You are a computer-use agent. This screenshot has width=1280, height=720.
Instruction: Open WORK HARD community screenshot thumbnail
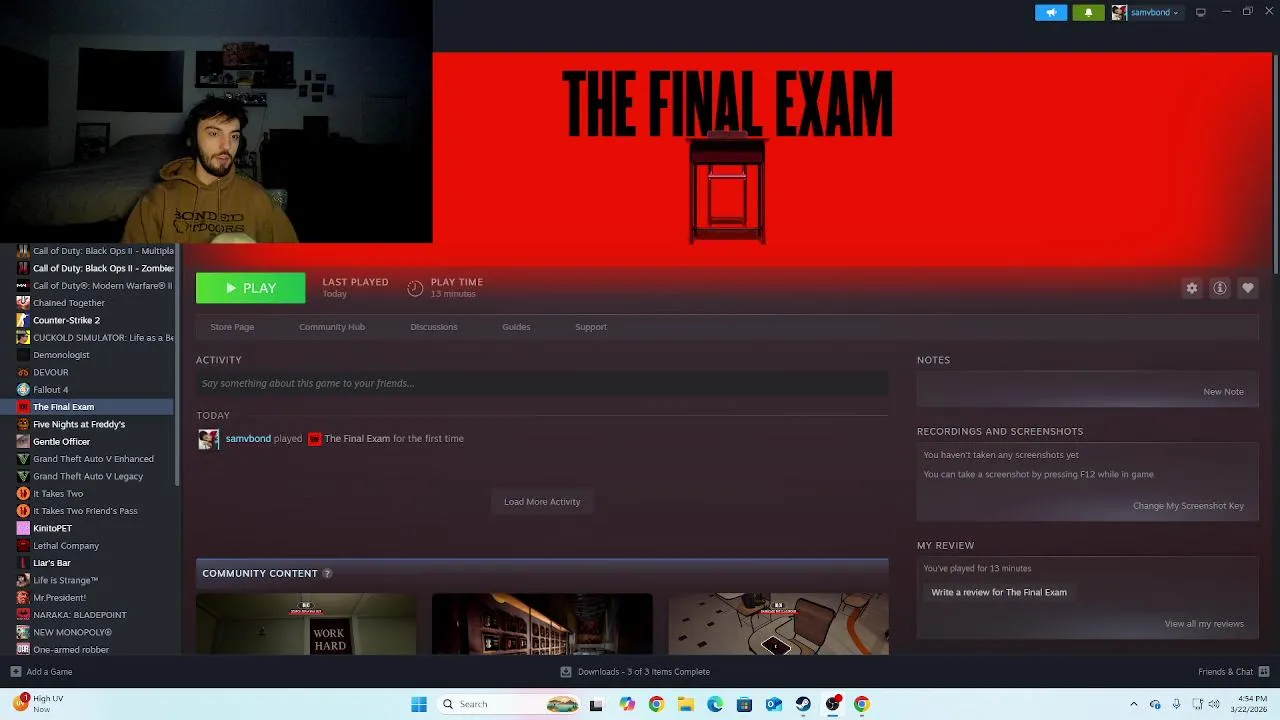pyautogui.click(x=306, y=624)
